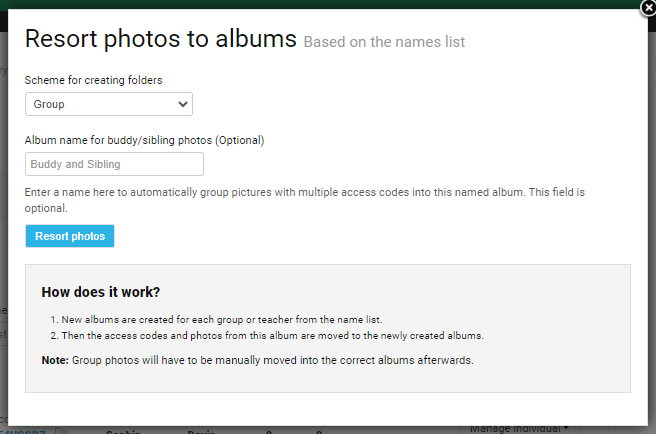The height and width of the screenshot is (434, 656).
Task: Click the 'Scheme for creating folders' label
Action: click(93, 80)
